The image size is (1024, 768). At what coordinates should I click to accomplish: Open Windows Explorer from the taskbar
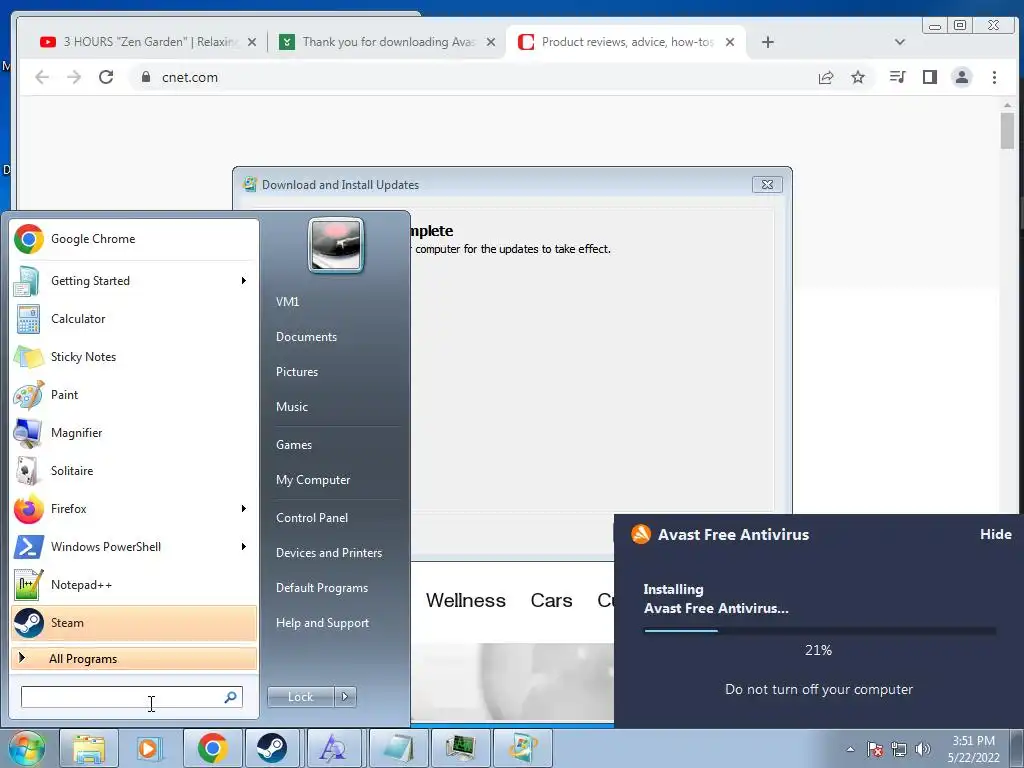pos(89,748)
